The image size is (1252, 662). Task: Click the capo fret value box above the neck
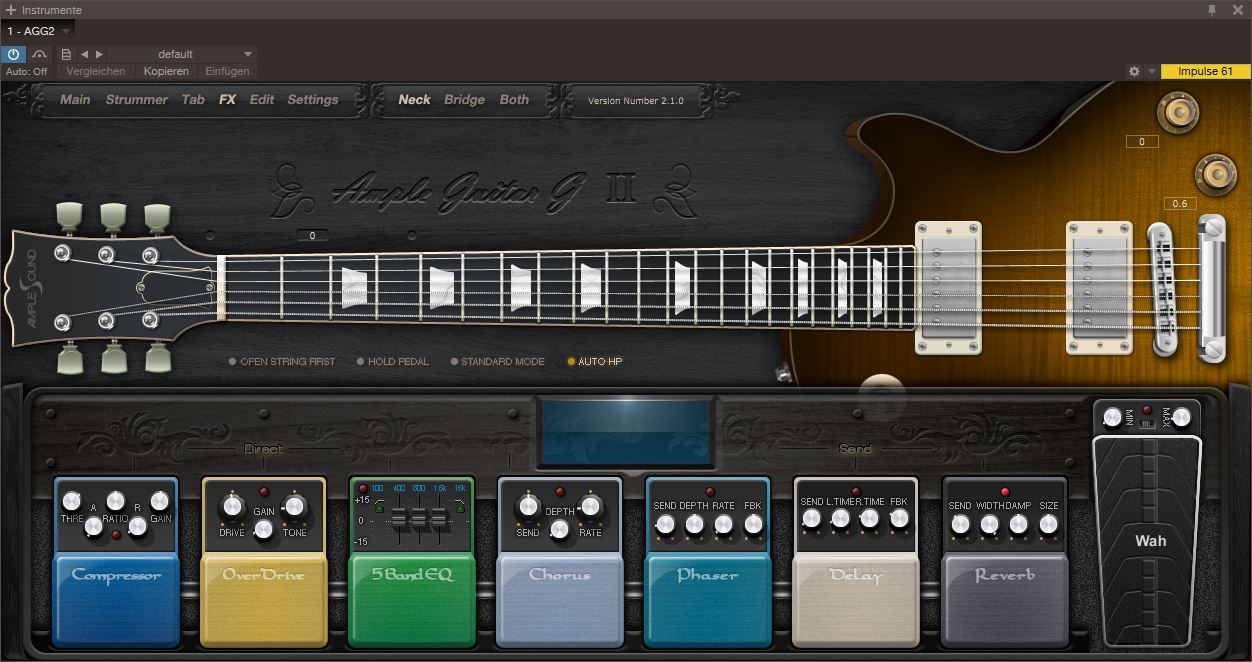coord(312,236)
